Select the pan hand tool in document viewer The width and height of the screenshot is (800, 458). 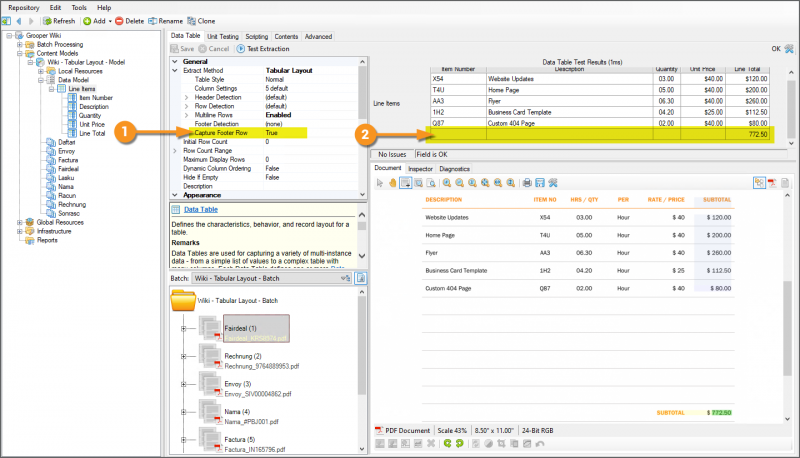tap(392, 182)
